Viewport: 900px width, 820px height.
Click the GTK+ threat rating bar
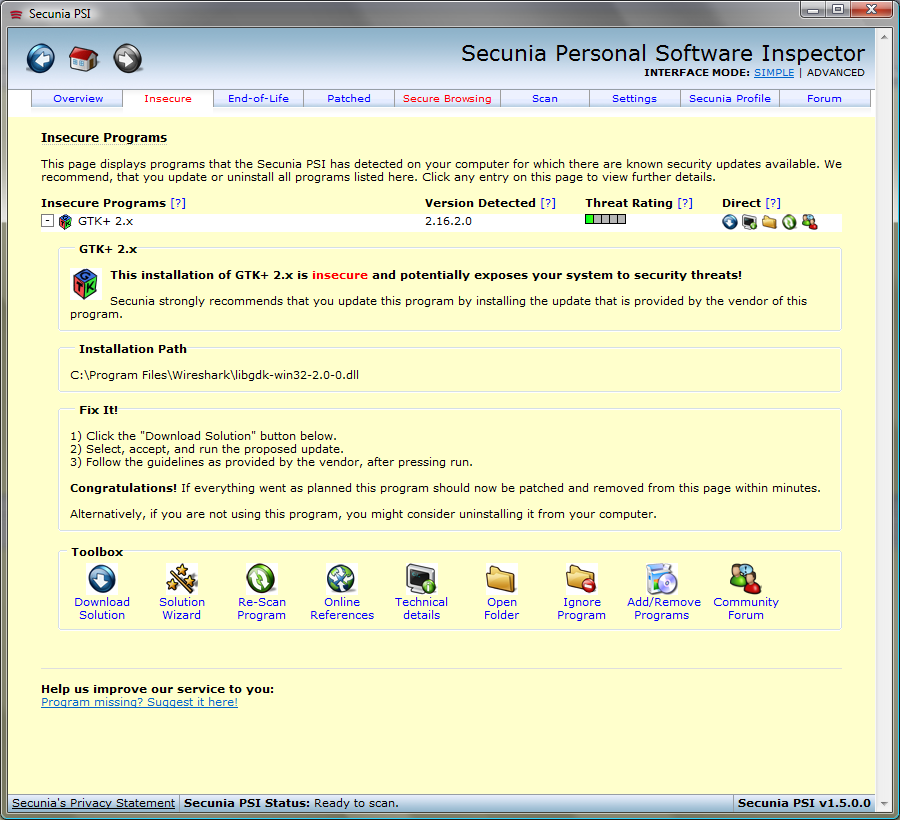point(605,219)
